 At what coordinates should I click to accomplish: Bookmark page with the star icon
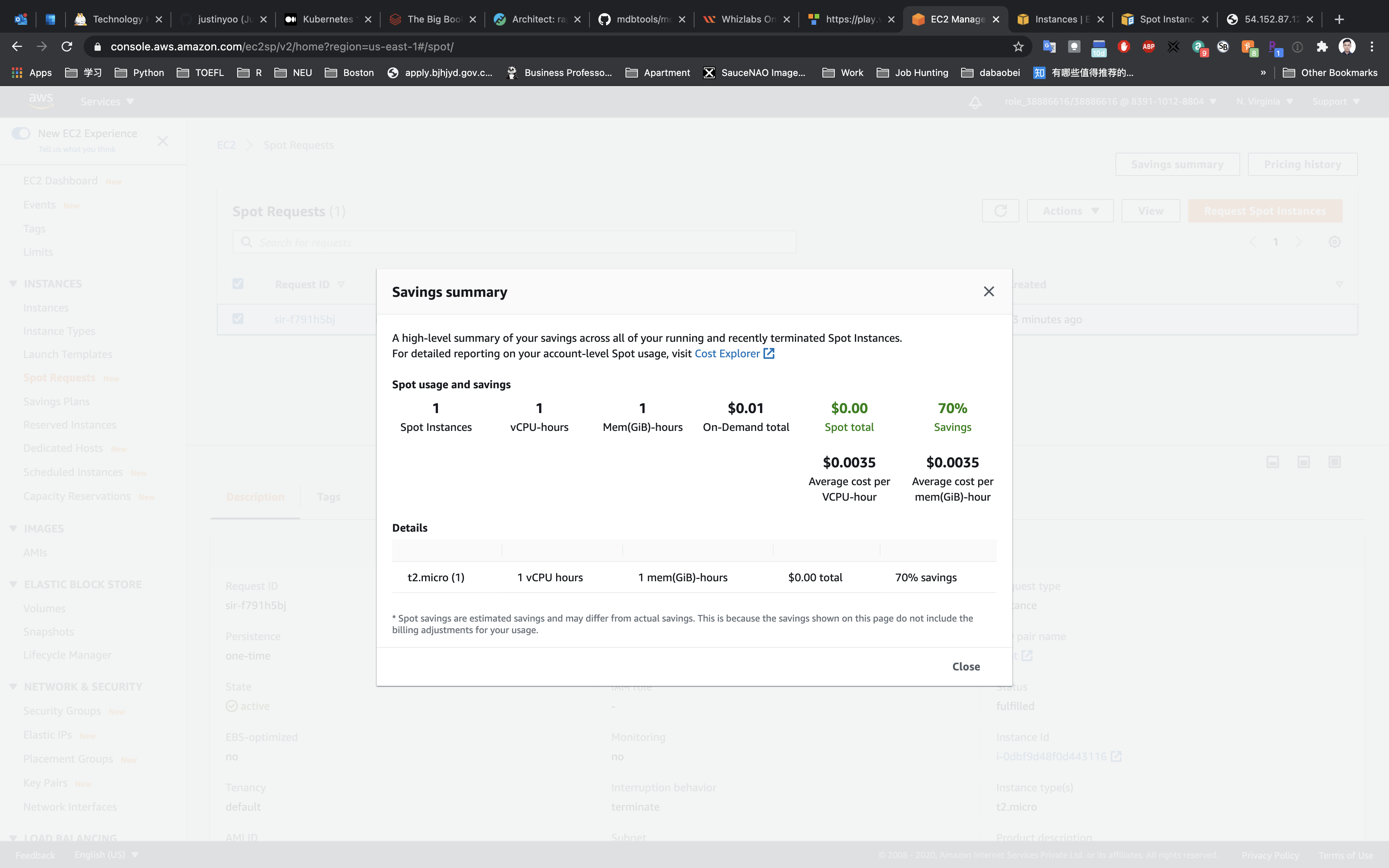point(1018,46)
